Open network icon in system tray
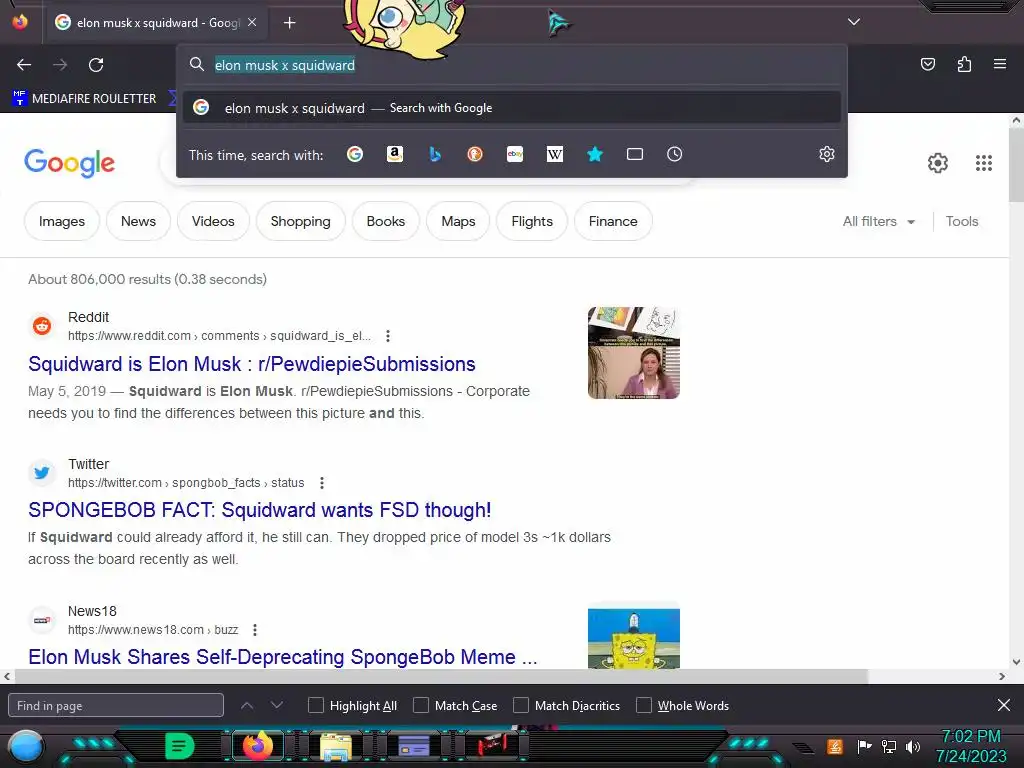The image size is (1024, 768). coord(888,746)
